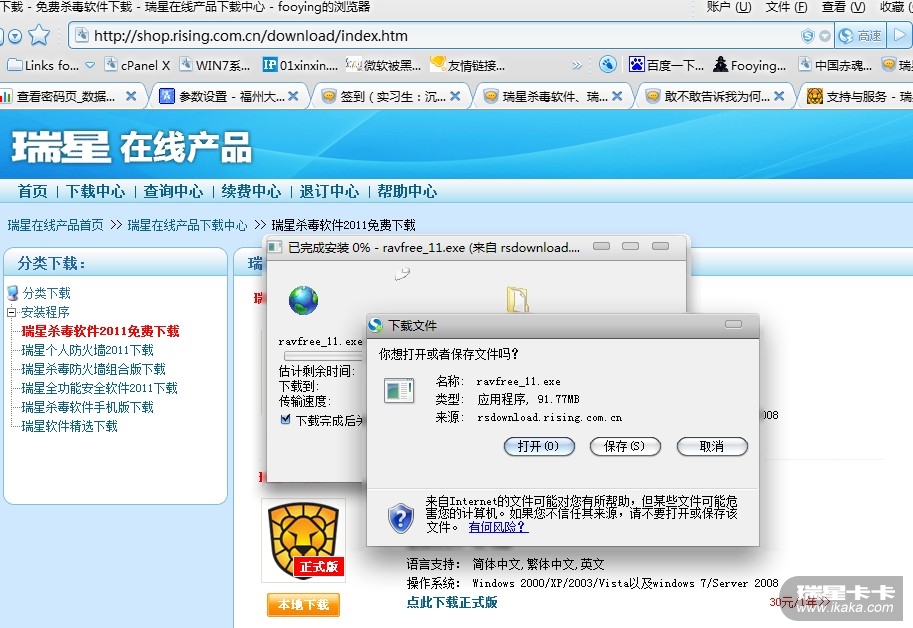The image size is (913, 628).
Task: Click the Sogou logo in 下载文件 title bar
Action: [x=376, y=325]
